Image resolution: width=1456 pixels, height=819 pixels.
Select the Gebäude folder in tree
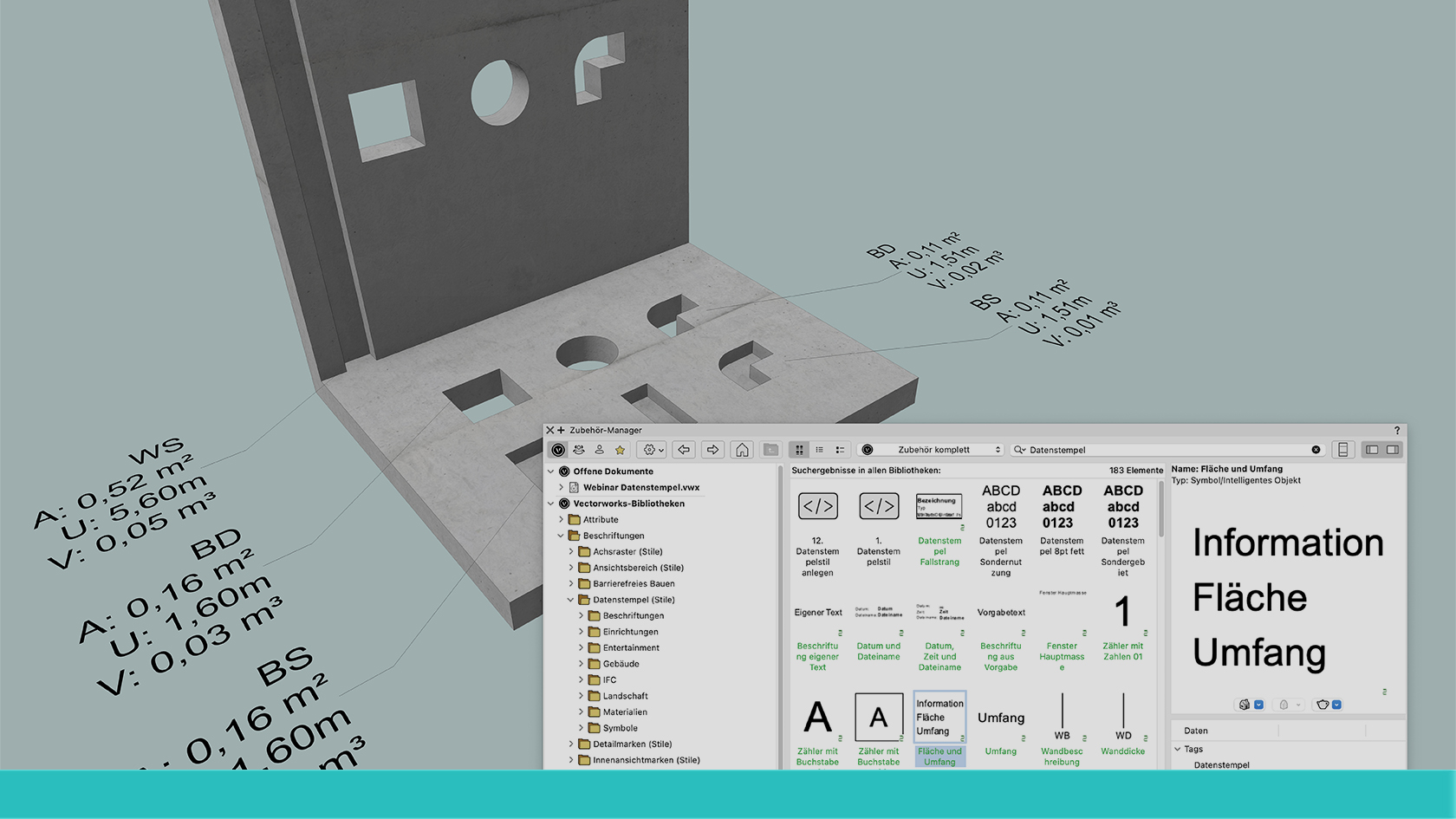621,664
